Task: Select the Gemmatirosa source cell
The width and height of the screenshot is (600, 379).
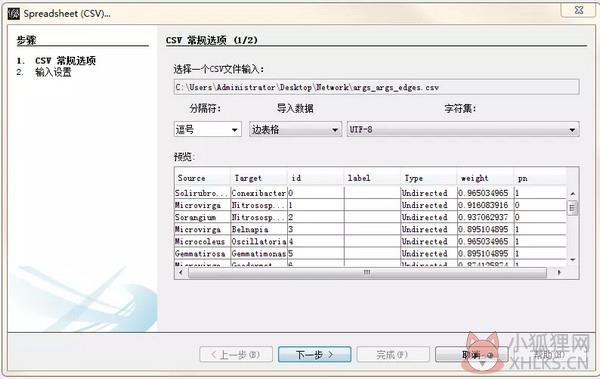Action: coord(202,253)
